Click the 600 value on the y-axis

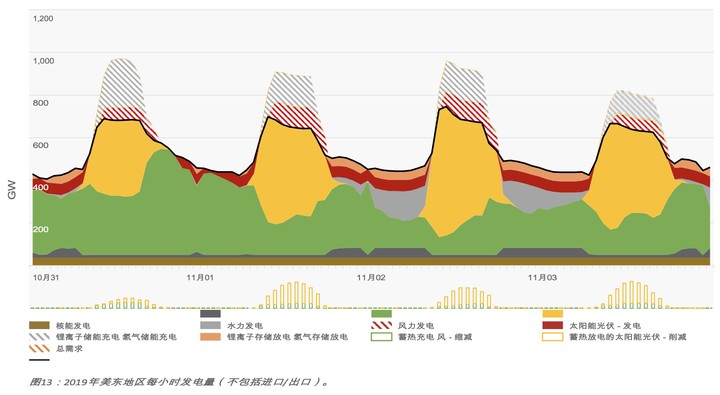(40, 145)
